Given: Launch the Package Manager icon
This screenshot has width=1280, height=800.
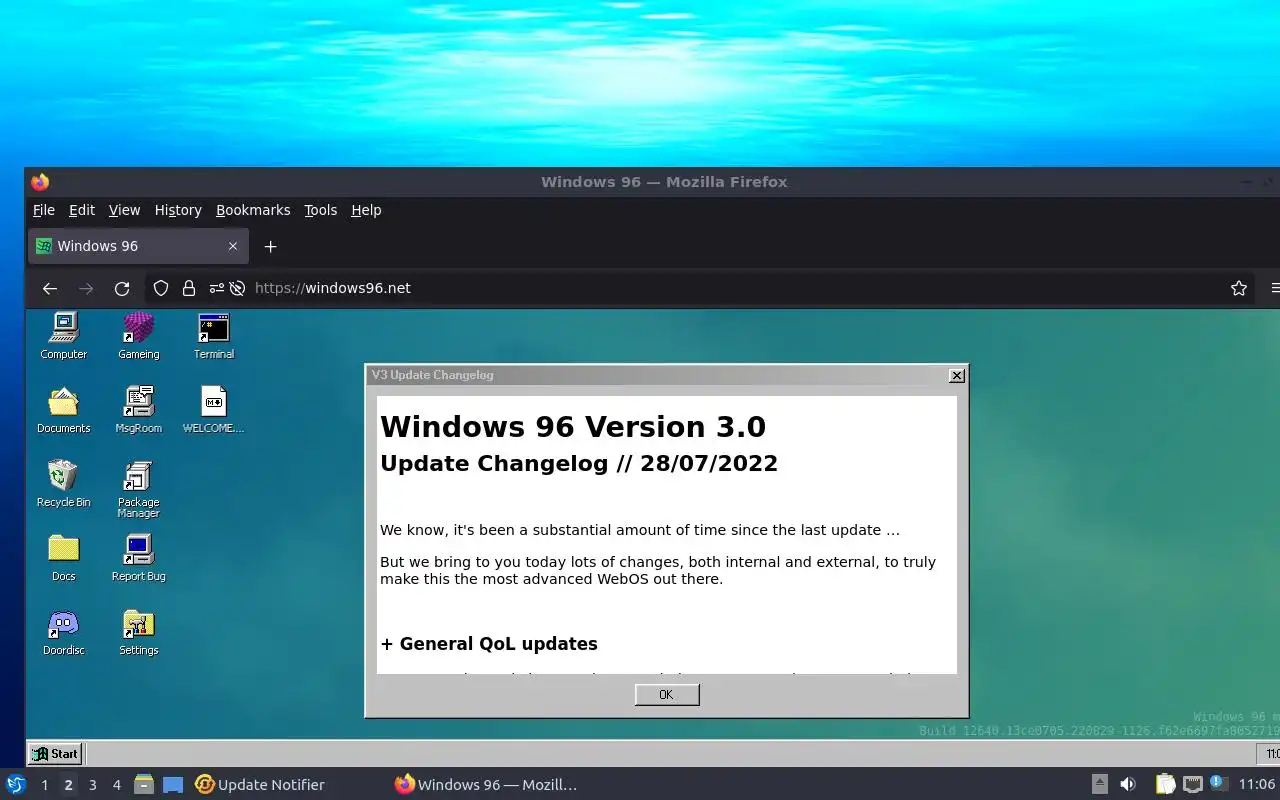Looking at the screenshot, I should [x=138, y=489].
